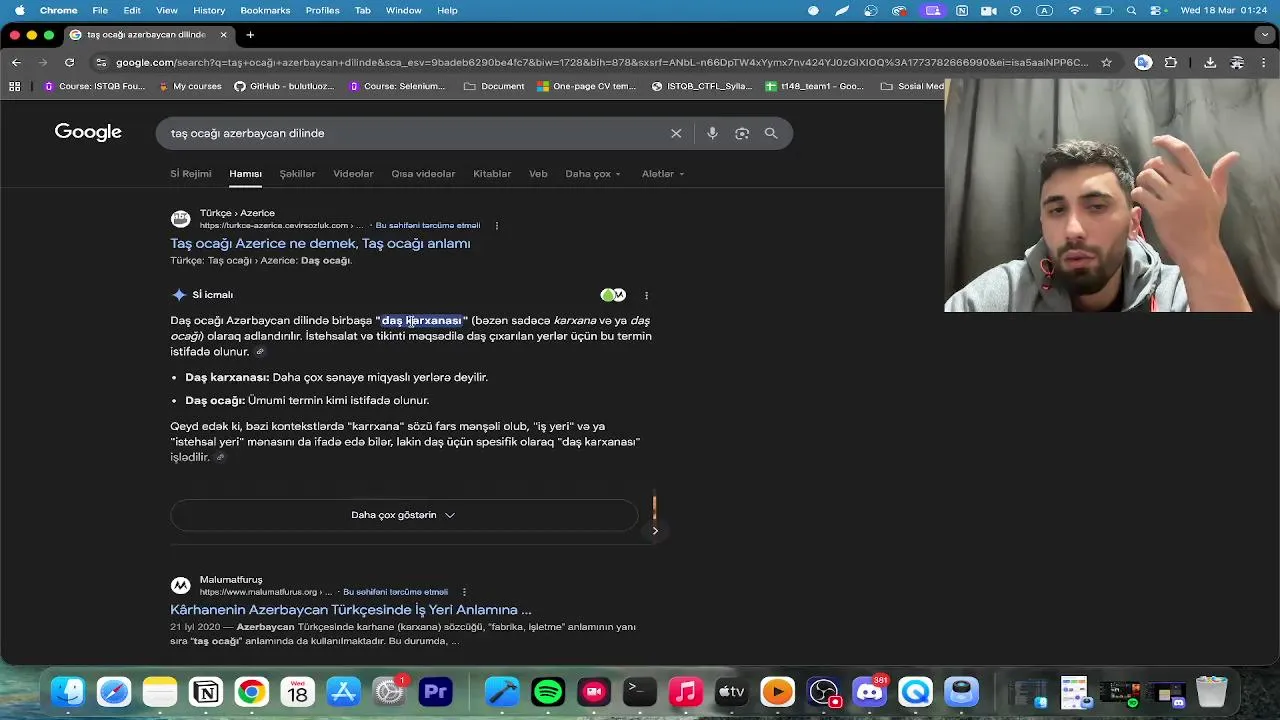The height and width of the screenshot is (720, 1280).
Task: Open the Extensions puzzle icon
Action: pos(1171,62)
